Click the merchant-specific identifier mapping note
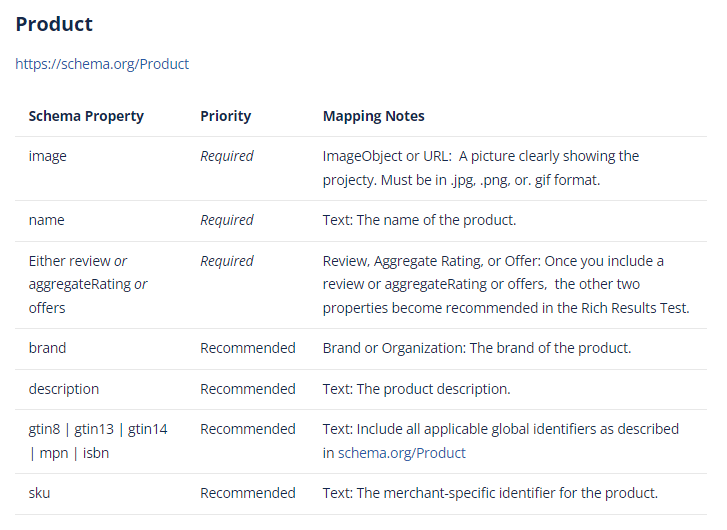This screenshot has width=727, height=530. (490, 492)
